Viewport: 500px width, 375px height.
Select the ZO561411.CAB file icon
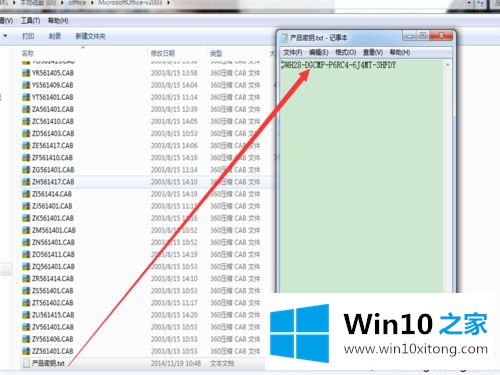click(26, 254)
